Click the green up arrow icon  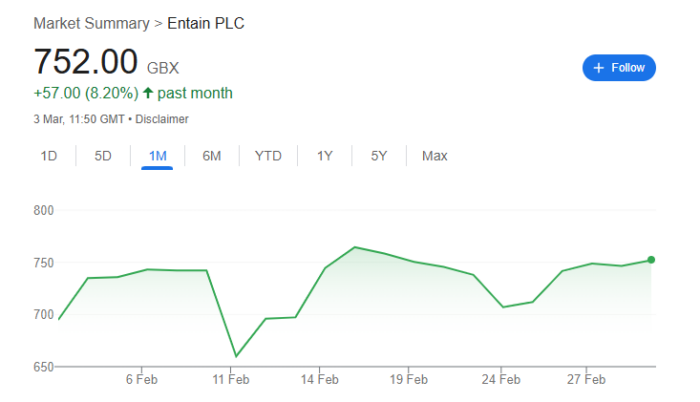(149, 94)
